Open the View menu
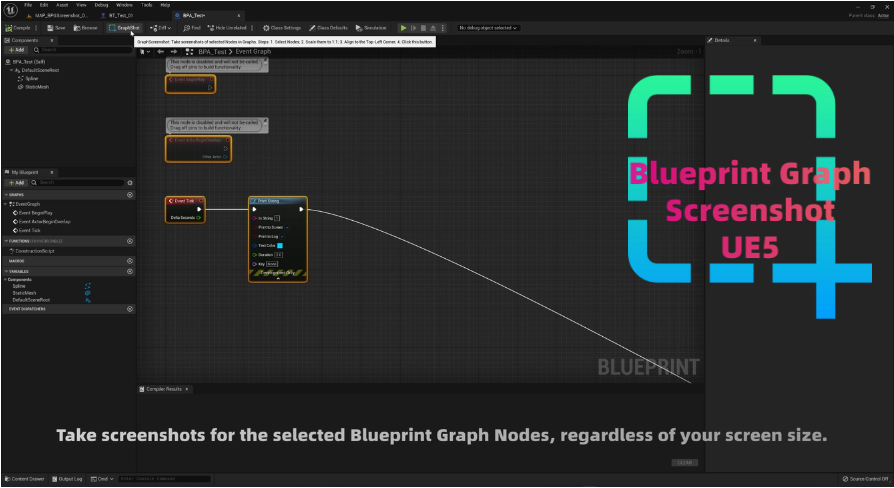 pos(81,5)
